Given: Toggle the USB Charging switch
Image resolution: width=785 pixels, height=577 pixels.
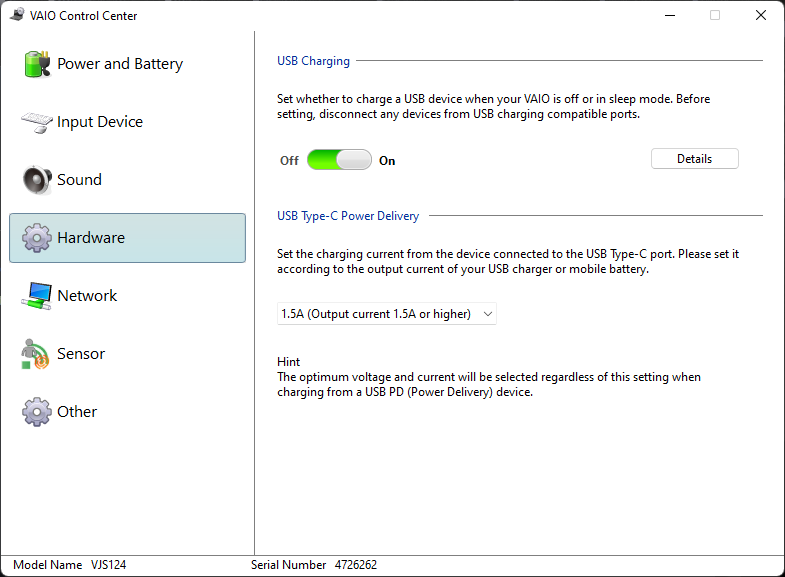Looking at the screenshot, I should (x=339, y=160).
